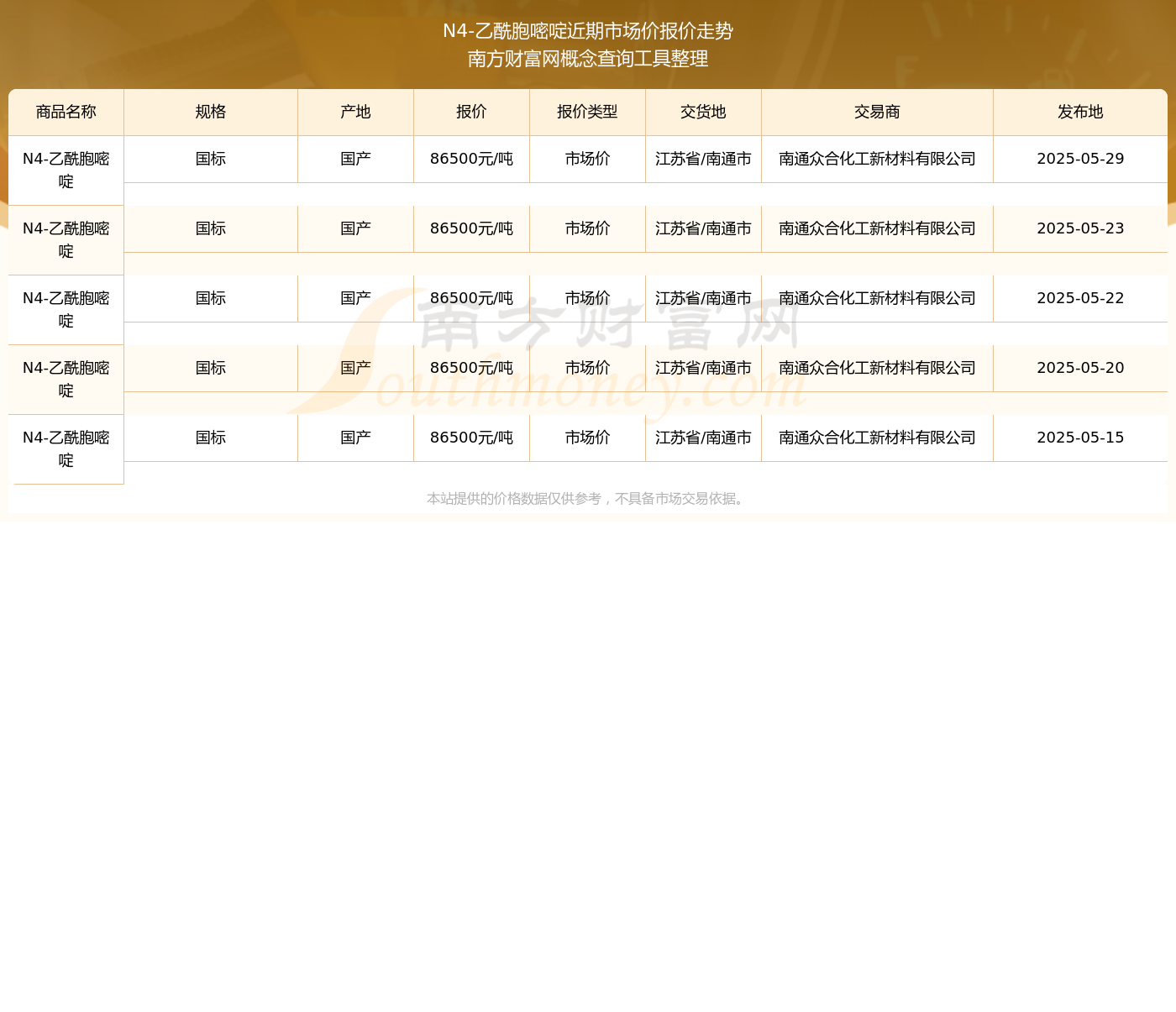Click 江苏省/南通市 in the 2025-05-22 row
Screen dimensions: 1176x1012
click(x=704, y=298)
